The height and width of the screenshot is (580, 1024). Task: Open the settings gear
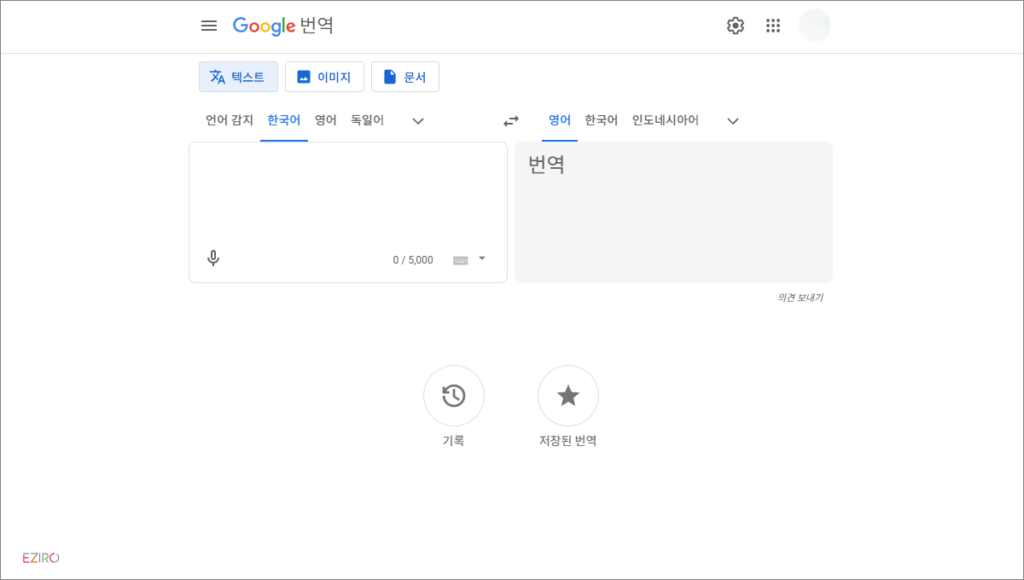pos(735,25)
